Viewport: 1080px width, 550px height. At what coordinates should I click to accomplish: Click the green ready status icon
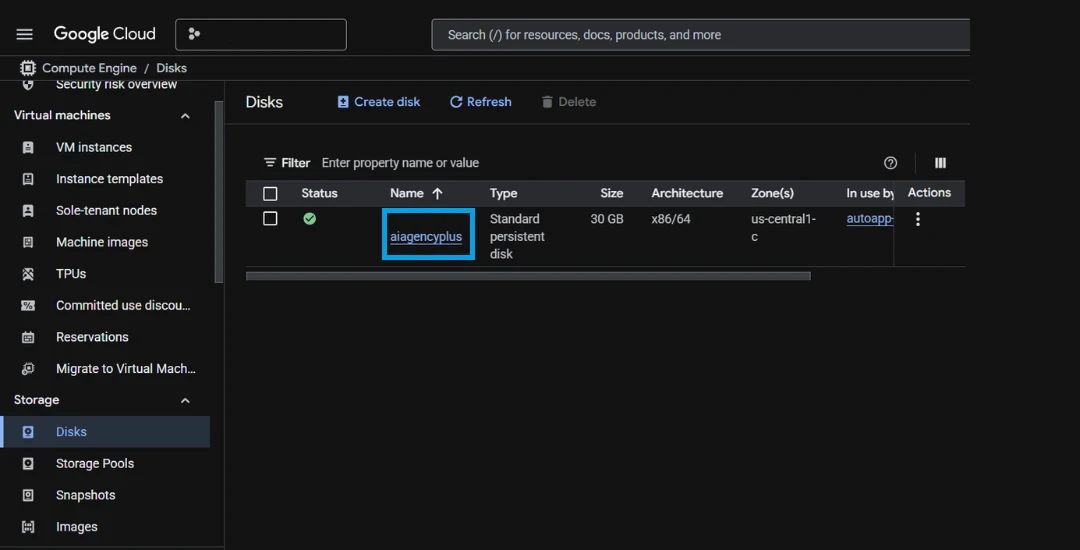pos(310,219)
